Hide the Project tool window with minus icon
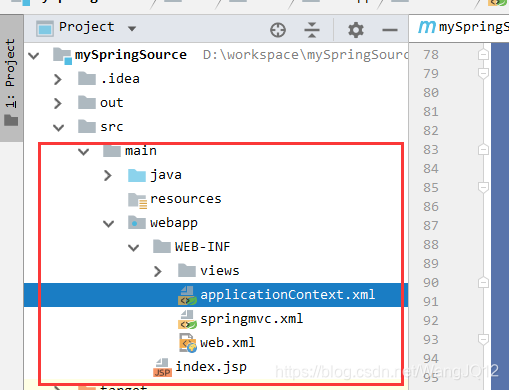Viewport: 509px width, 390px height. click(x=390, y=30)
